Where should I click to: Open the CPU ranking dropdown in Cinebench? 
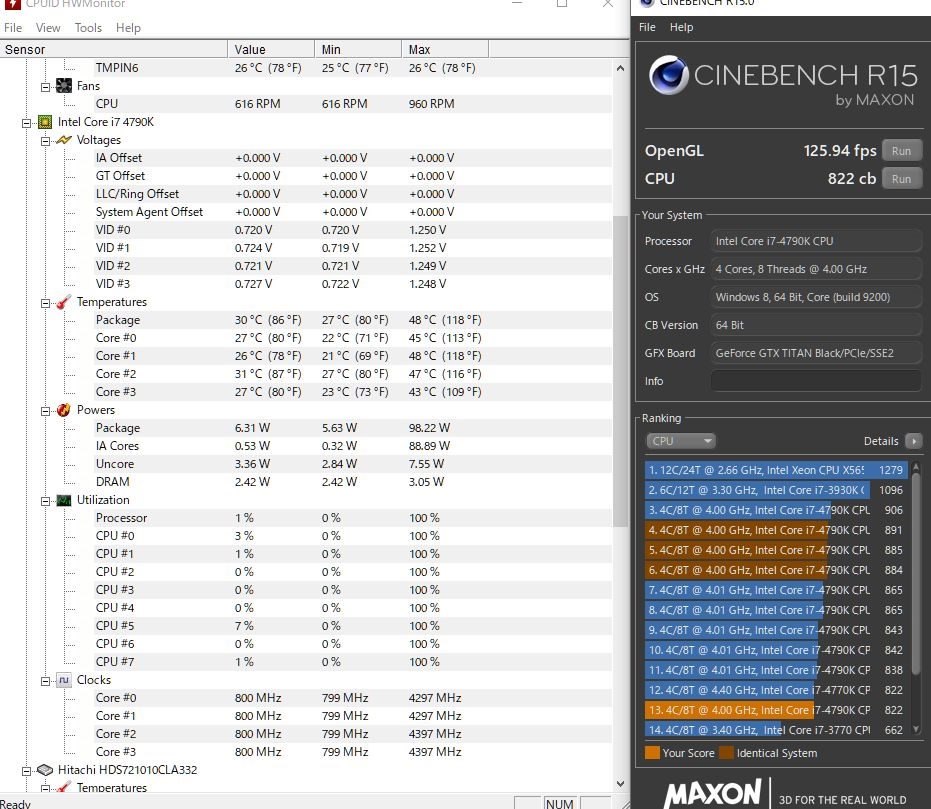(x=681, y=441)
